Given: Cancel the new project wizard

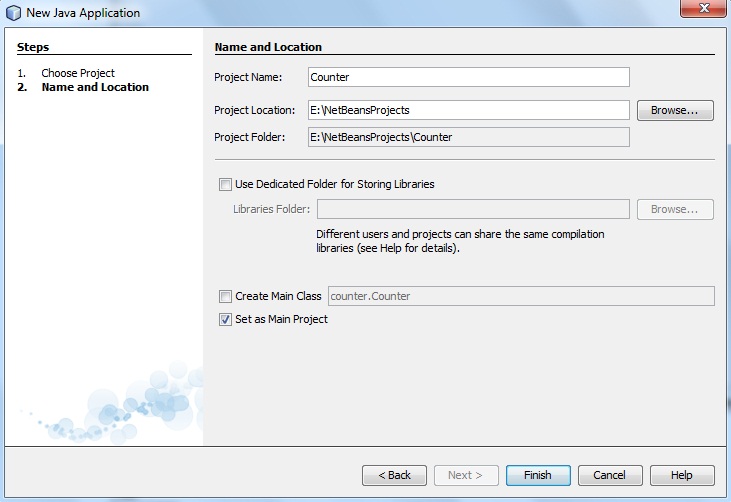Looking at the screenshot, I should [x=610, y=475].
